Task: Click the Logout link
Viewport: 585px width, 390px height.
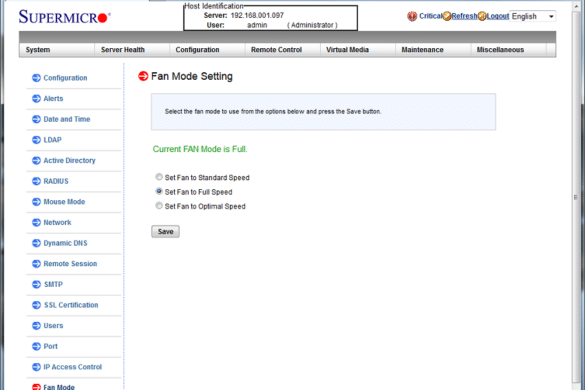Action: click(x=498, y=16)
